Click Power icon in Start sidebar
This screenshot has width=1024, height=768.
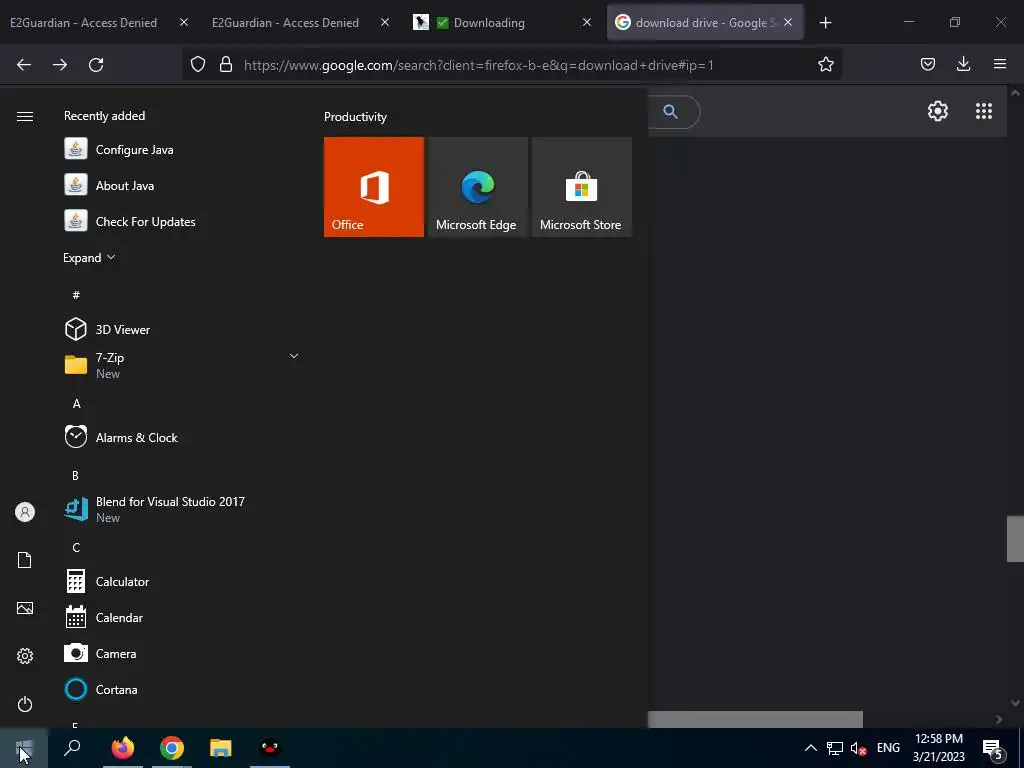(25, 704)
